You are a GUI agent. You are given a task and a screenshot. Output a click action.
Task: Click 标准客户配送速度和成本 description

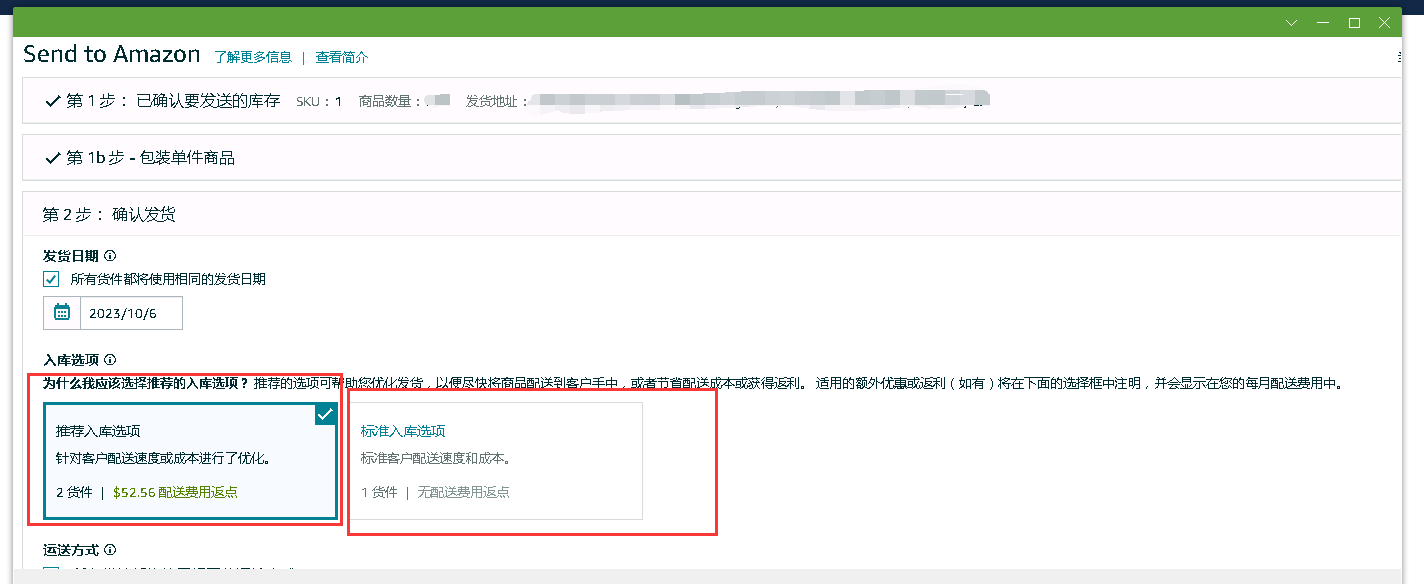pyautogui.click(x=436, y=459)
